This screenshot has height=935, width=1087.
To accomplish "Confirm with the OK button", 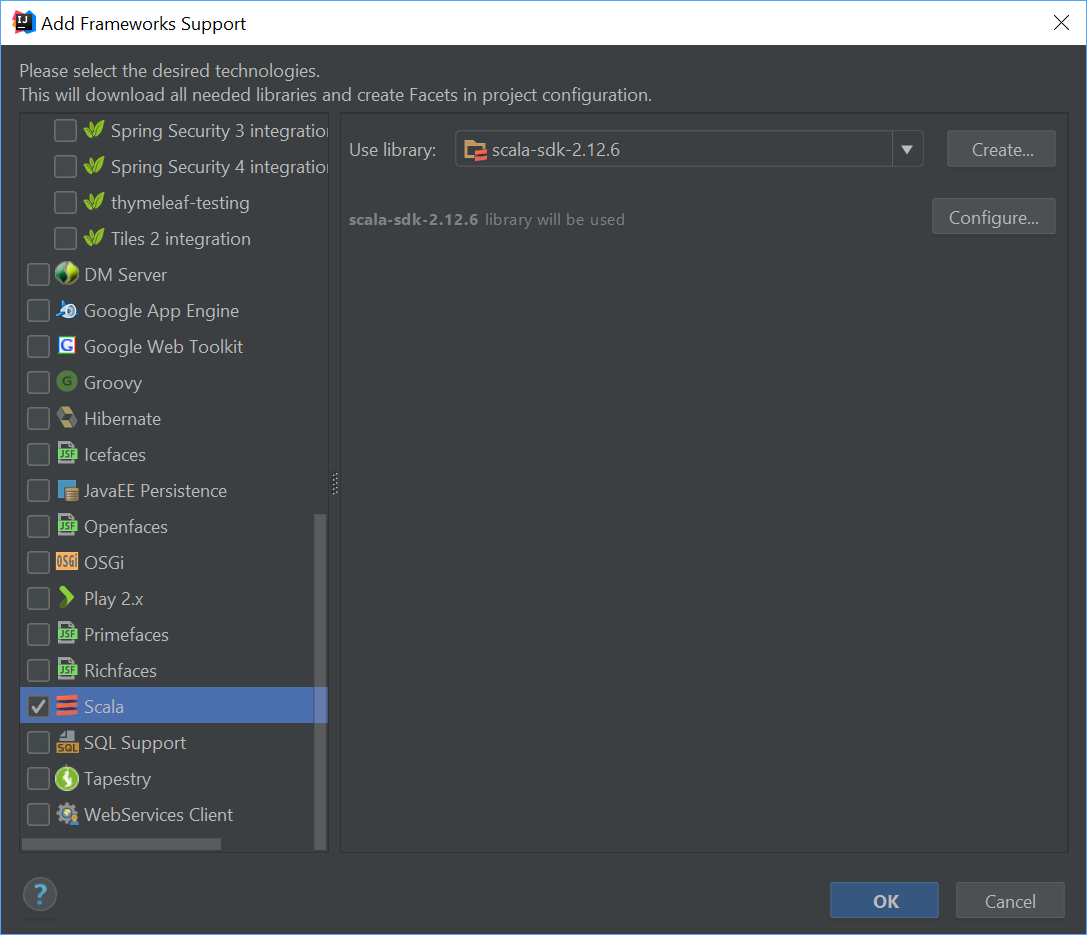I will [885, 900].
